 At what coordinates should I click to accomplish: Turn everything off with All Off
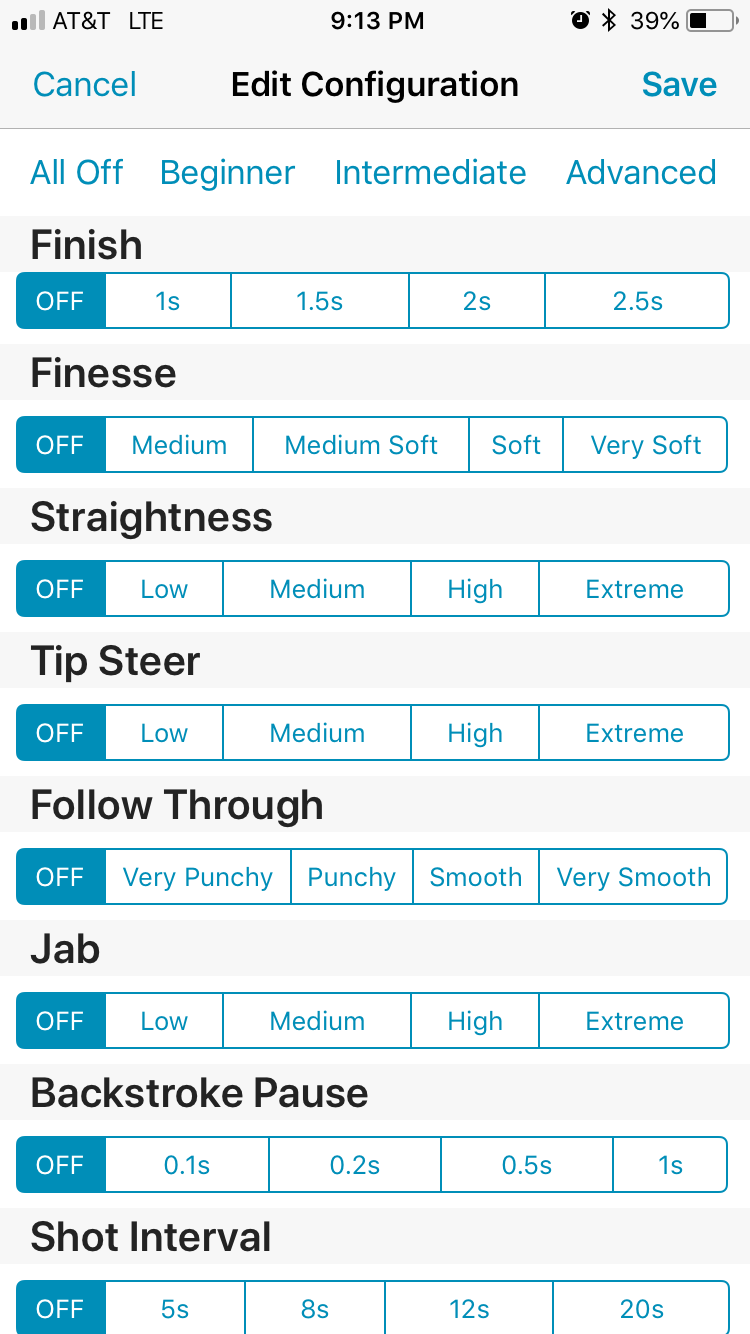pos(77,173)
